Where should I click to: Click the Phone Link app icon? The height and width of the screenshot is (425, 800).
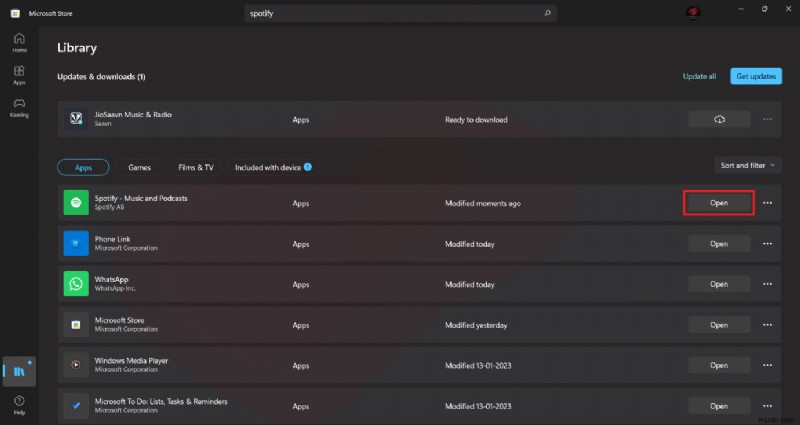pos(76,243)
